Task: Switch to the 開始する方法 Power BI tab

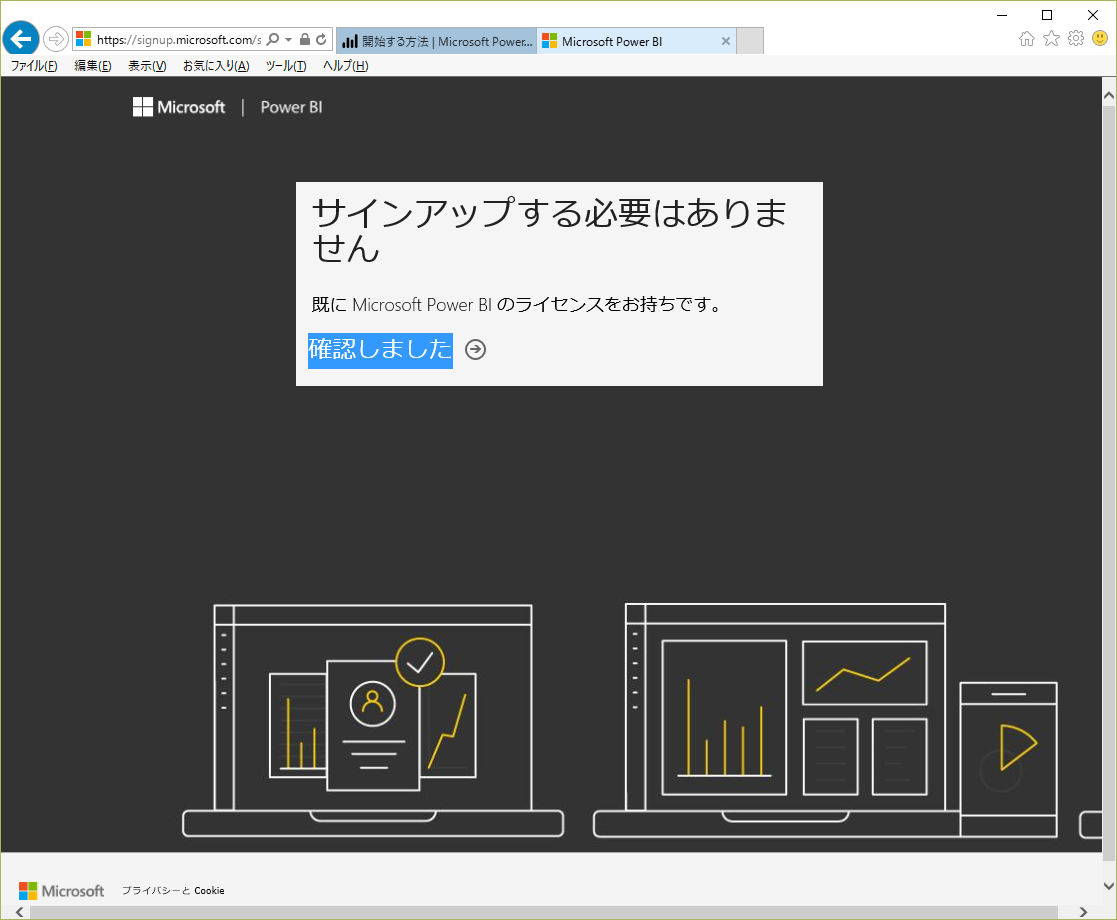Action: pos(437,41)
